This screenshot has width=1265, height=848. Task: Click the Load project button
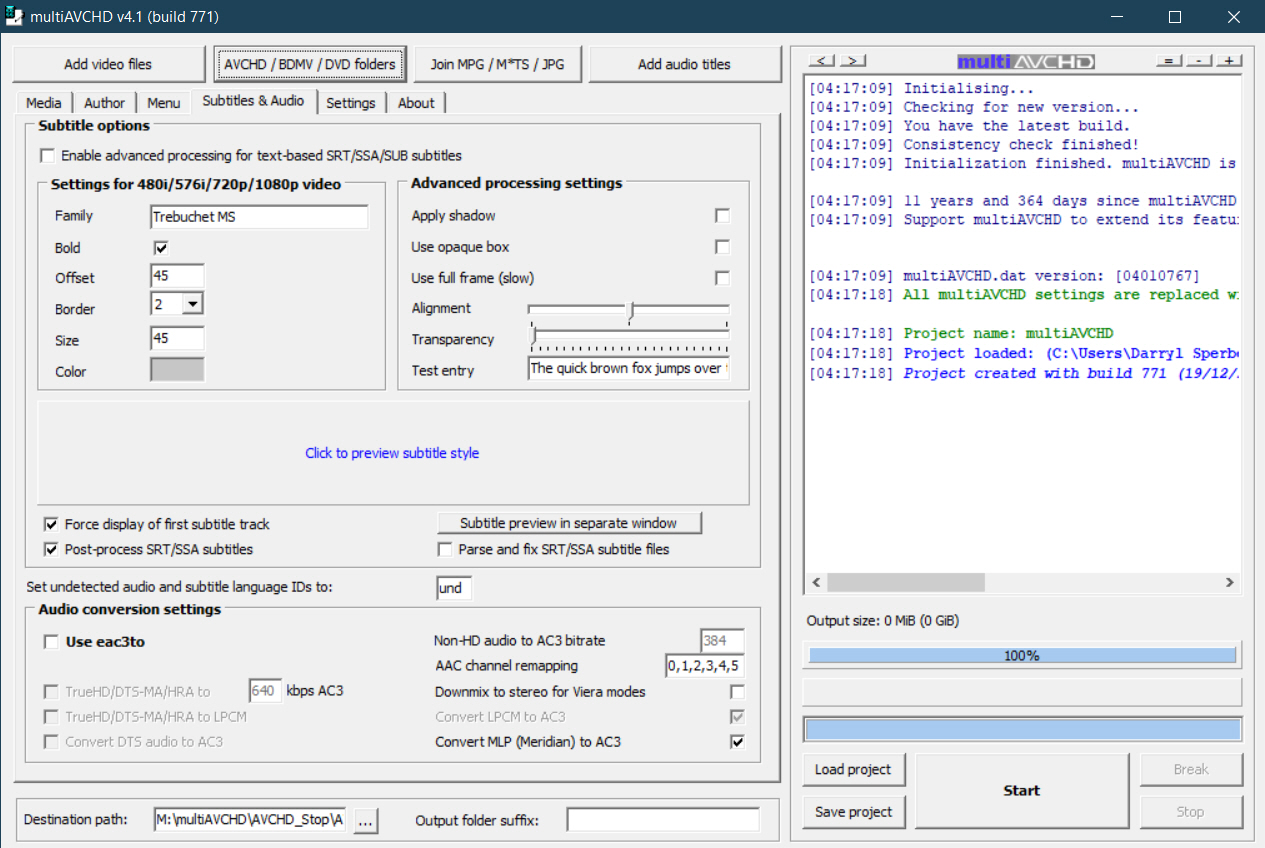pyautogui.click(x=854, y=770)
